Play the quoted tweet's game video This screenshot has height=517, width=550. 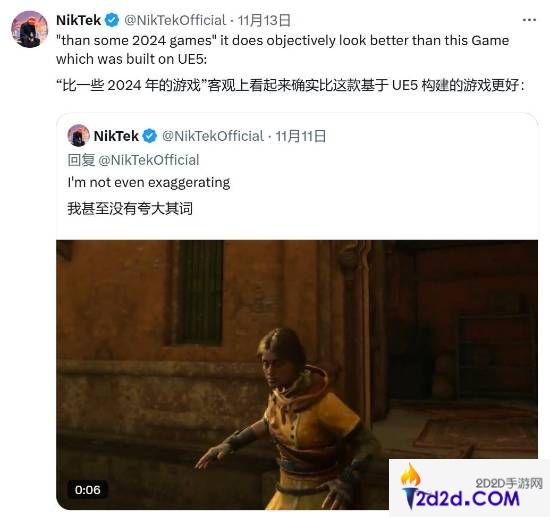297,375
